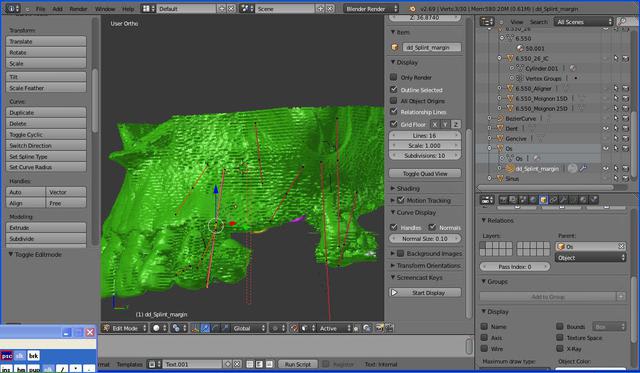The image size is (640, 373).
Task: Click the Run Script button
Action: [x=298, y=364]
